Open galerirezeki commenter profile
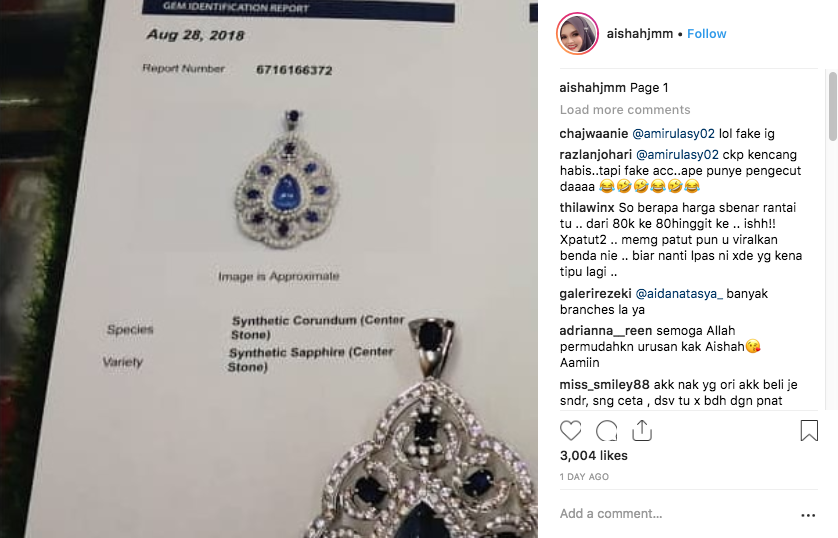 pyautogui.click(x=595, y=293)
